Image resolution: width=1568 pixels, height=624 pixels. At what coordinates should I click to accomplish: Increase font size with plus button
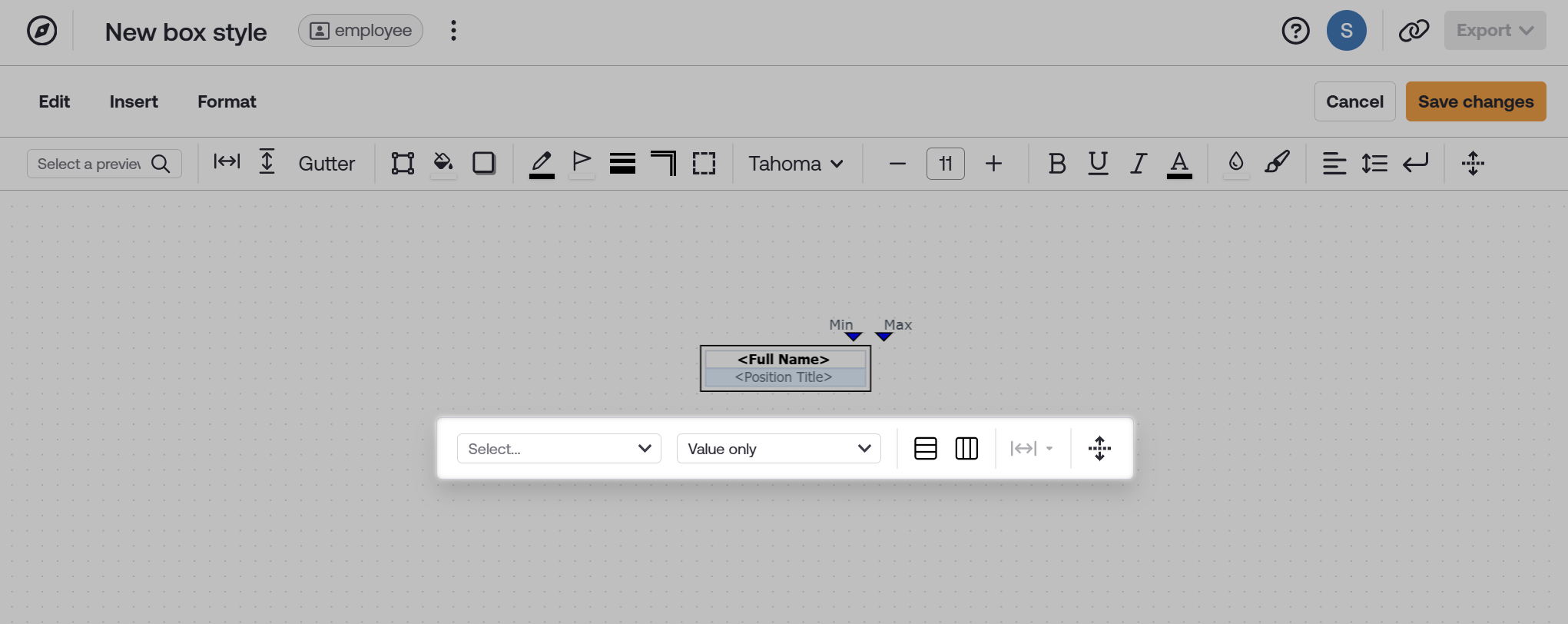click(x=993, y=164)
